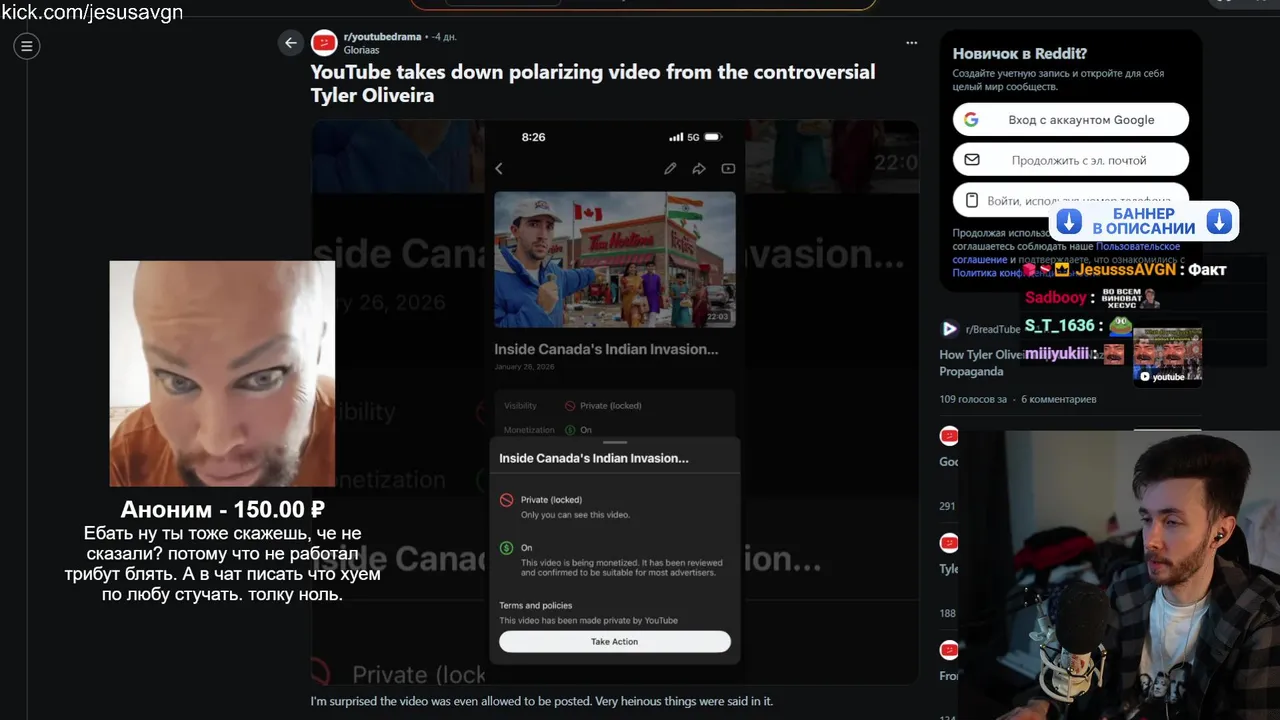Click the post body text about heinous things
This screenshot has height=720, width=1280.
[542, 701]
